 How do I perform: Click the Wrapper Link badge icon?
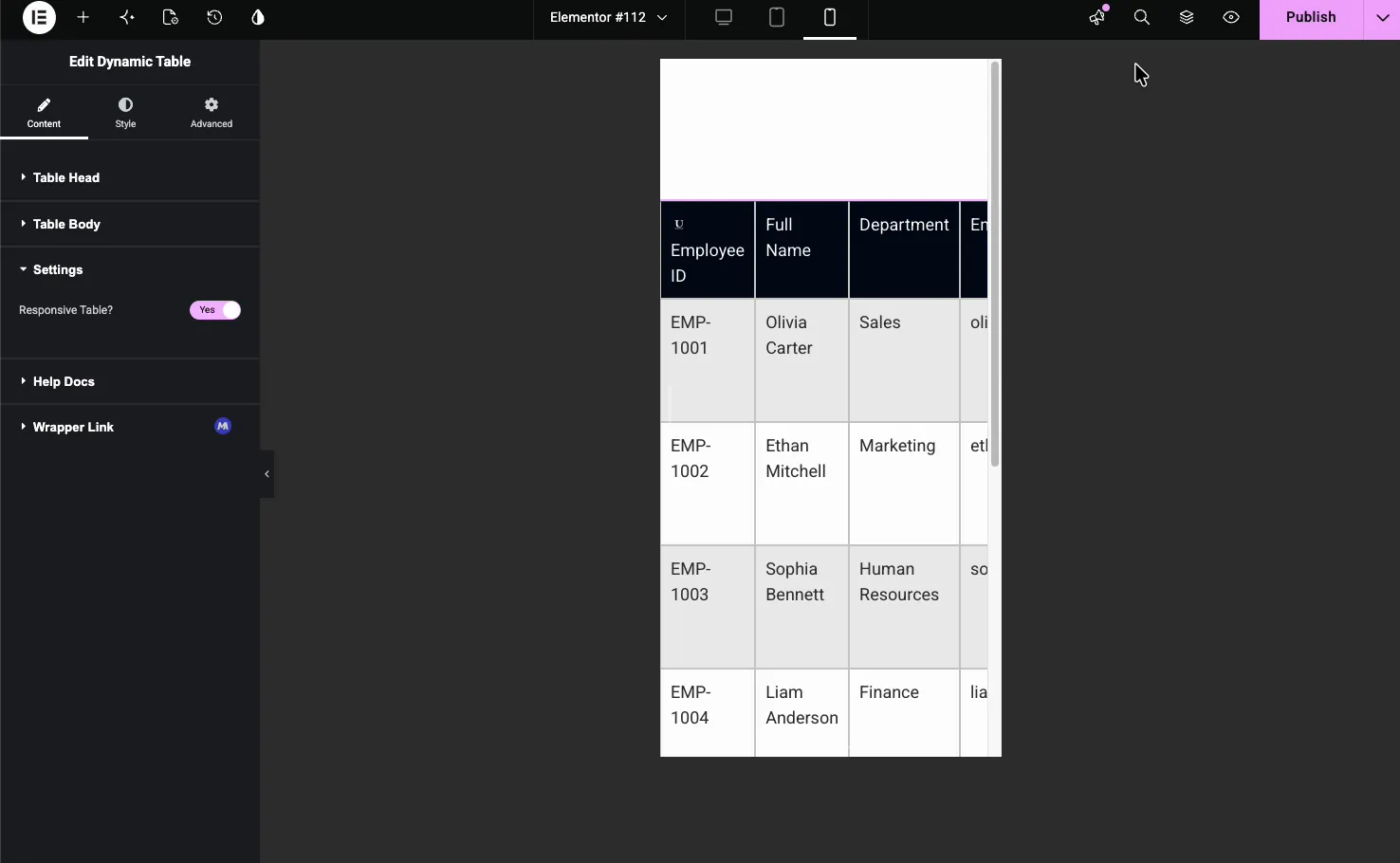pyautogui.click(x=223, y=427)
